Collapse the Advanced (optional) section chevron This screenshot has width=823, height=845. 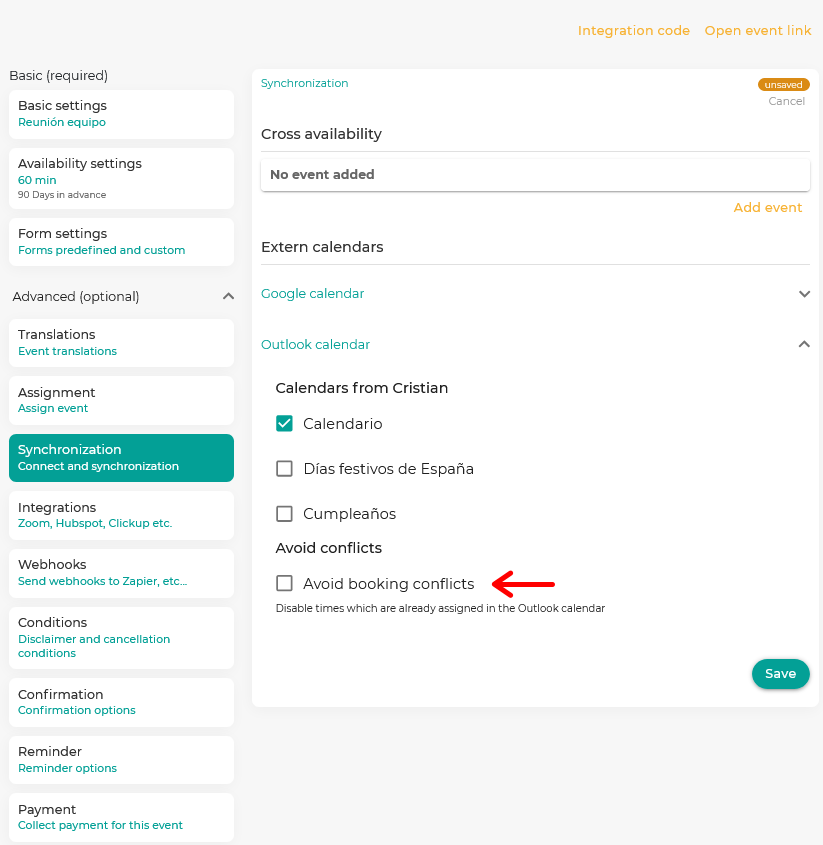(x=229, y=296)
